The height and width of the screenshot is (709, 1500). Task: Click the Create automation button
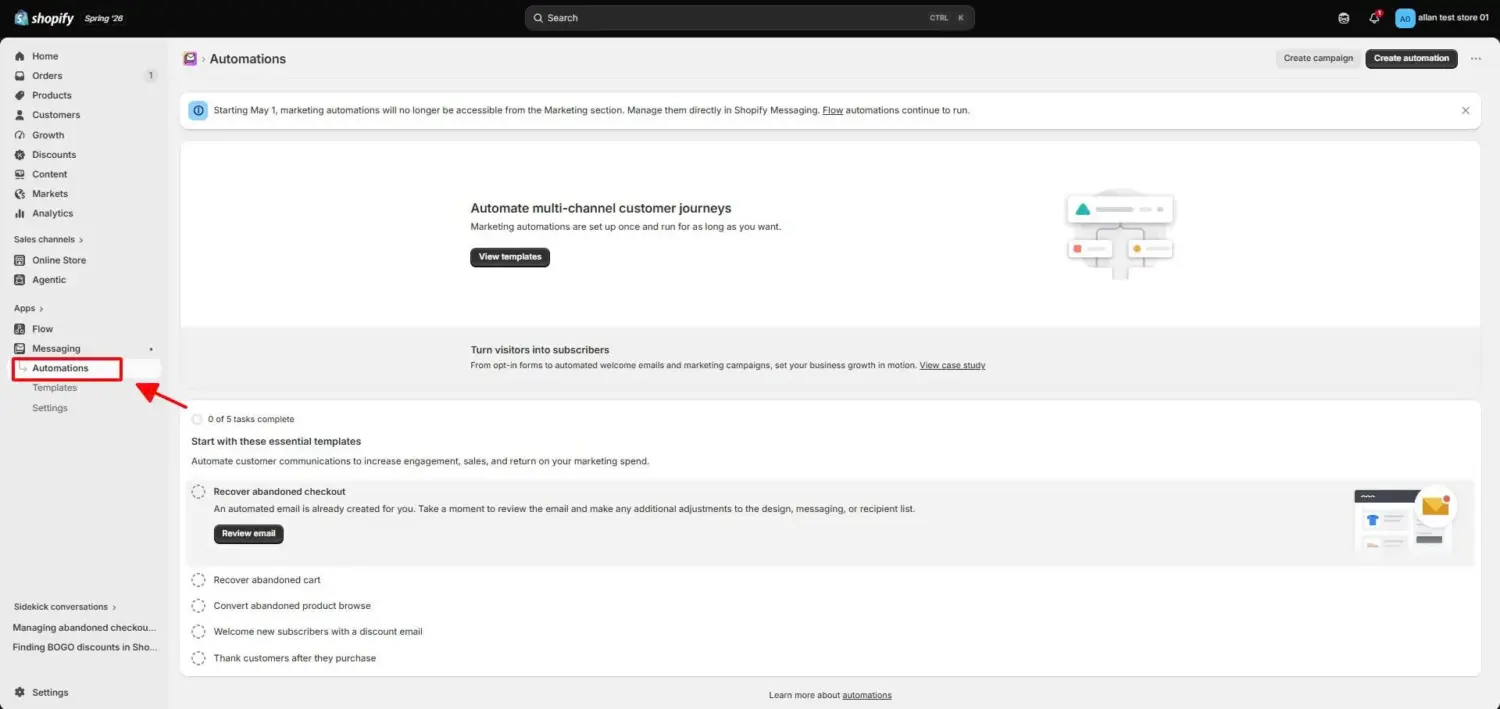[x=1411, y=59]
